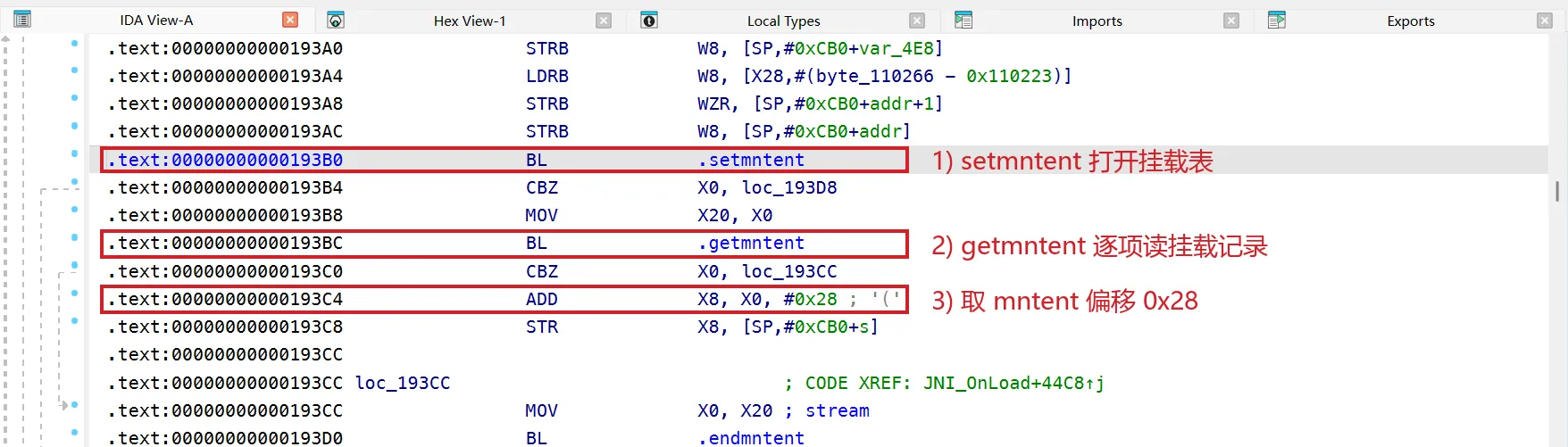Click the BL mnemonic at address 193BC
1568x447 pixels.
(536, 243)
